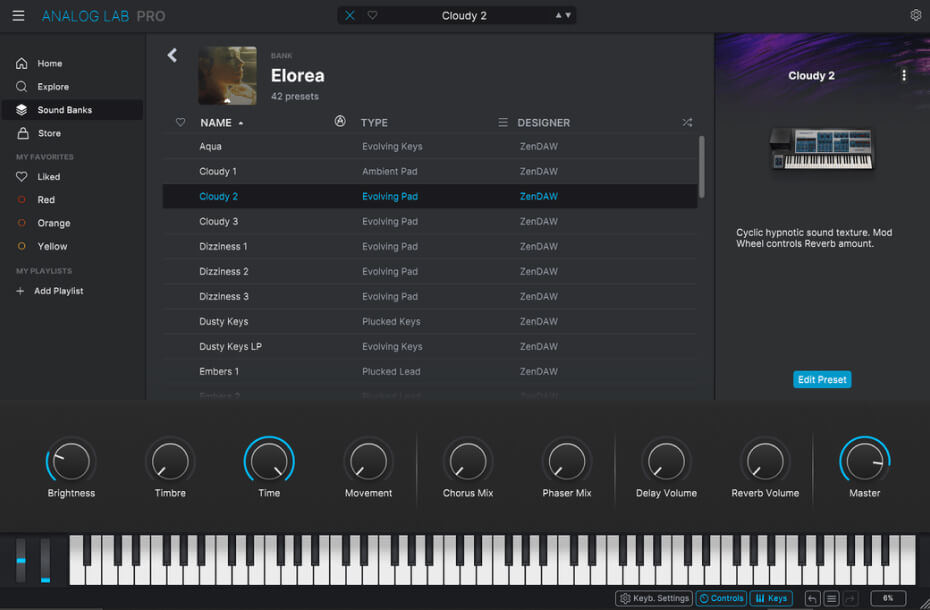Select the Cloudy 1 preset
Viewport: 930px width, 610px height.
[429, 171]
